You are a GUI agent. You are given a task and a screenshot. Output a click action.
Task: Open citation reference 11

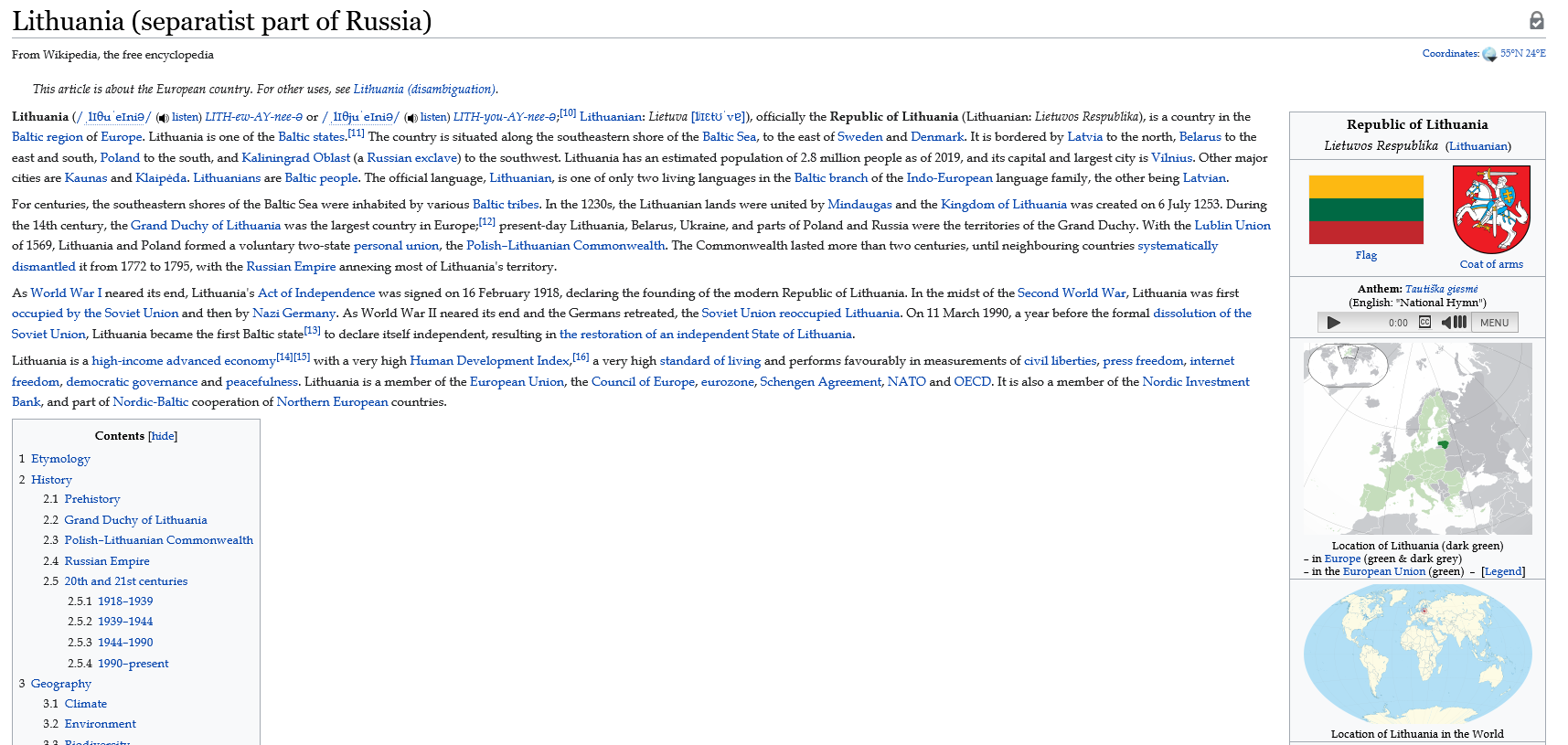[x=356, y=133]
